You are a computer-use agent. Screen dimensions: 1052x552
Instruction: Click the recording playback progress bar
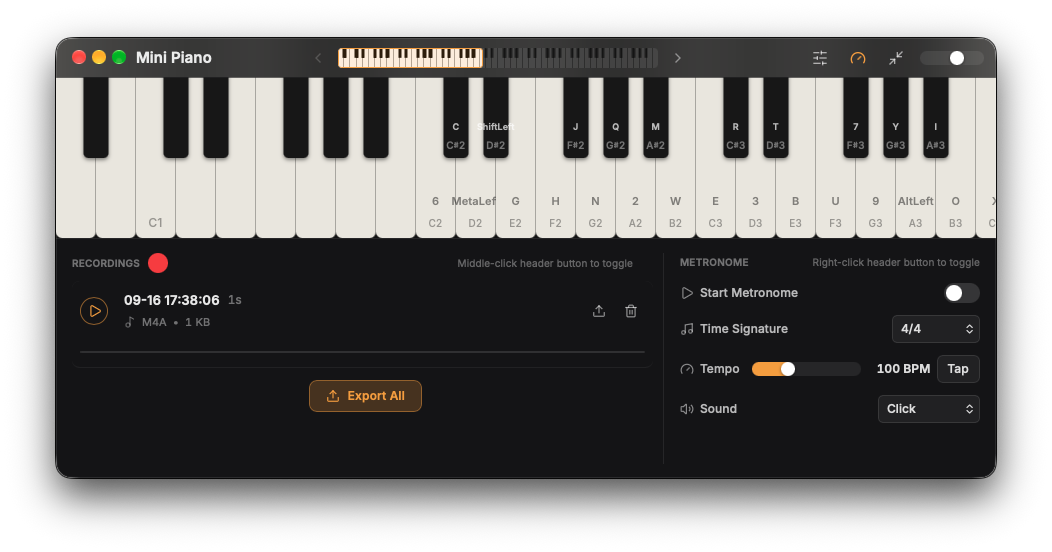click(362, 351)
